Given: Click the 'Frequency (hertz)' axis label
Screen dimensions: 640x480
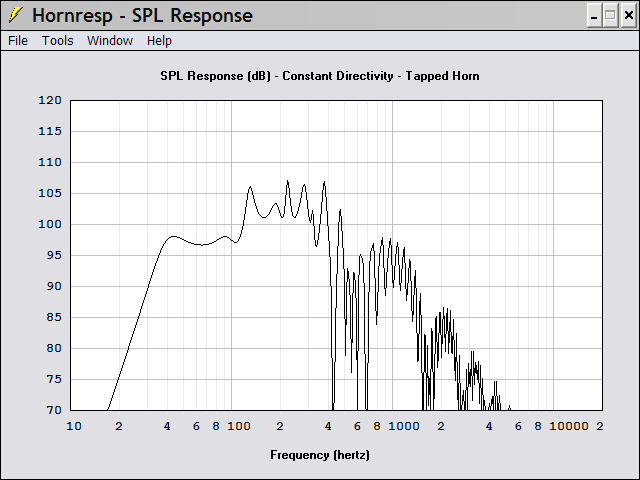Looking at the screenshot, I should coord(320,455).
